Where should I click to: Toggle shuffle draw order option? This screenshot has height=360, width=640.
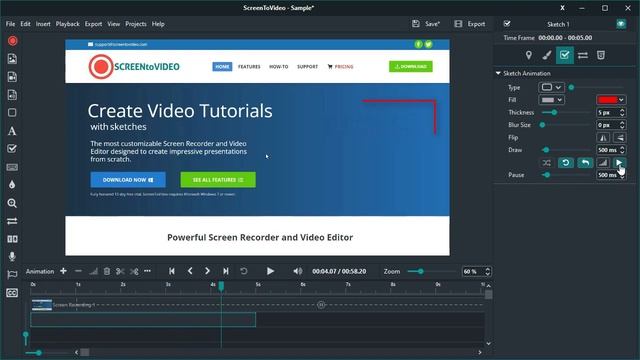click(x=547, y=163)
